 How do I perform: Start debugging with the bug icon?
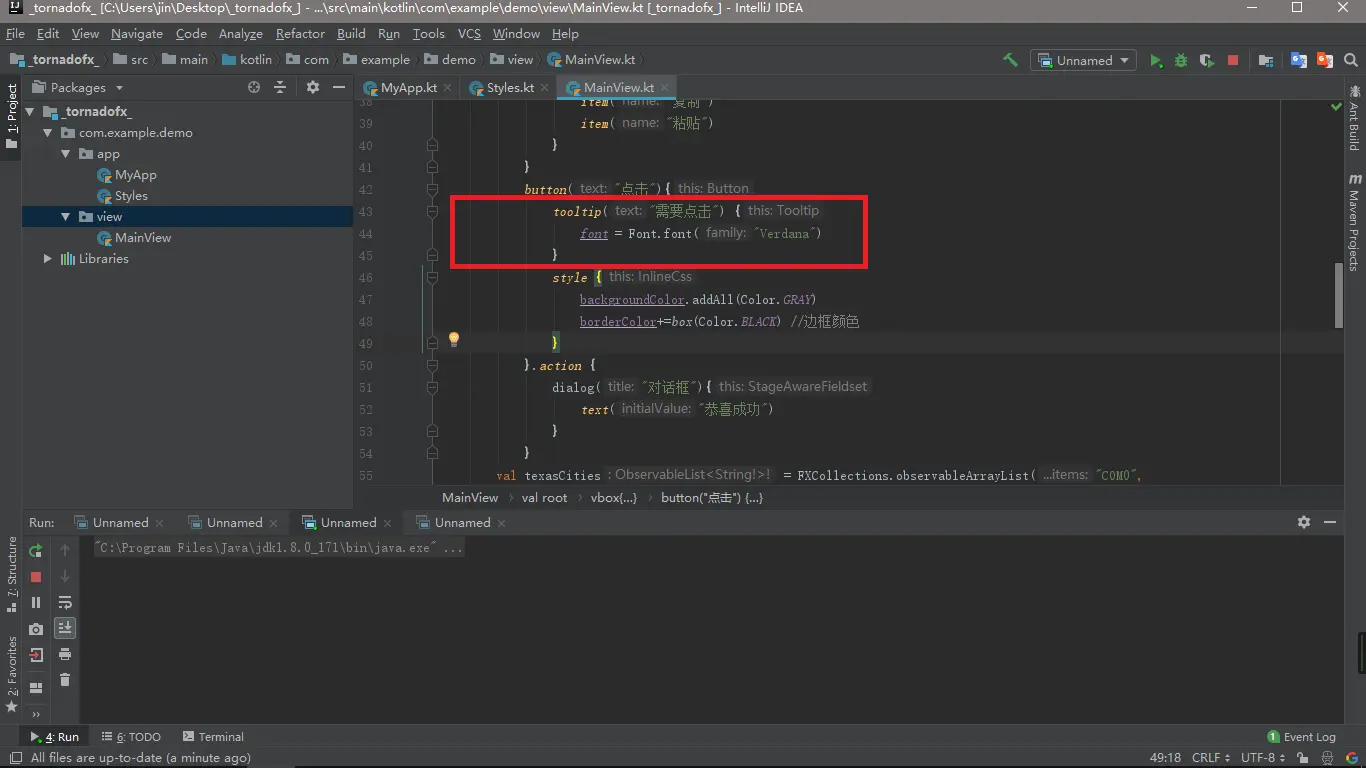(x=1181, y=60)
